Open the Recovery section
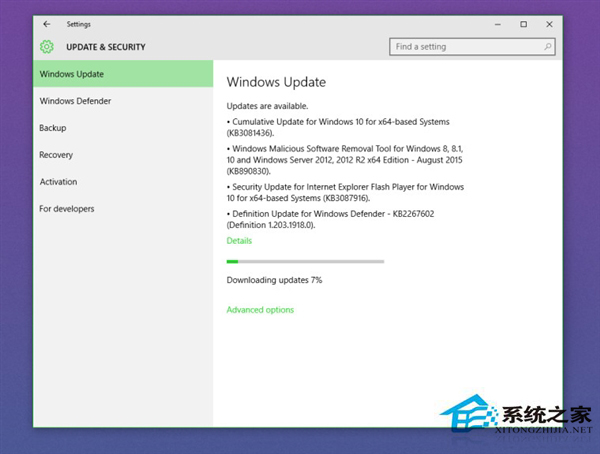This screenshot has height=454, width=600. [x=123, y=155]
